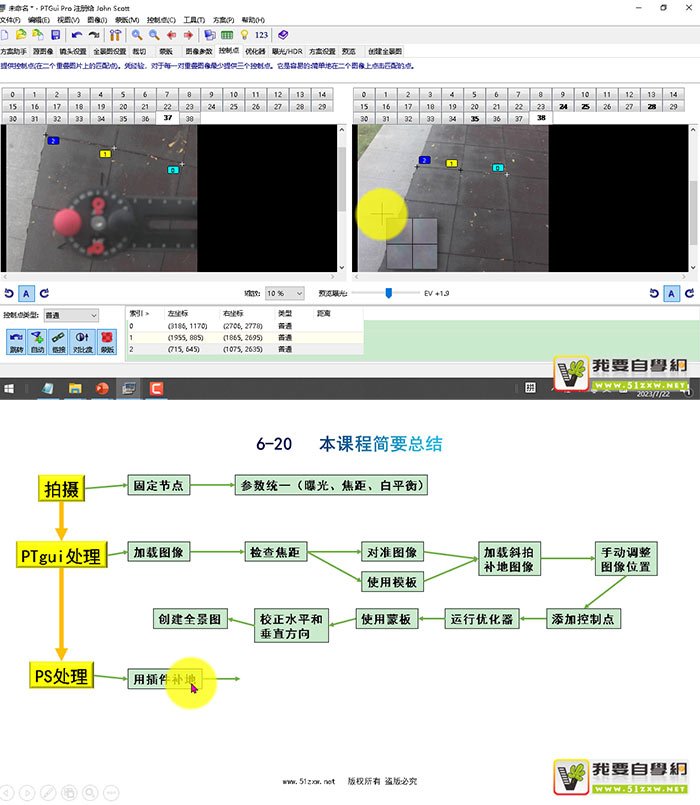700x805 pixels.
Task: Toggle the 跳转 jump button
Action: [16, 341]
